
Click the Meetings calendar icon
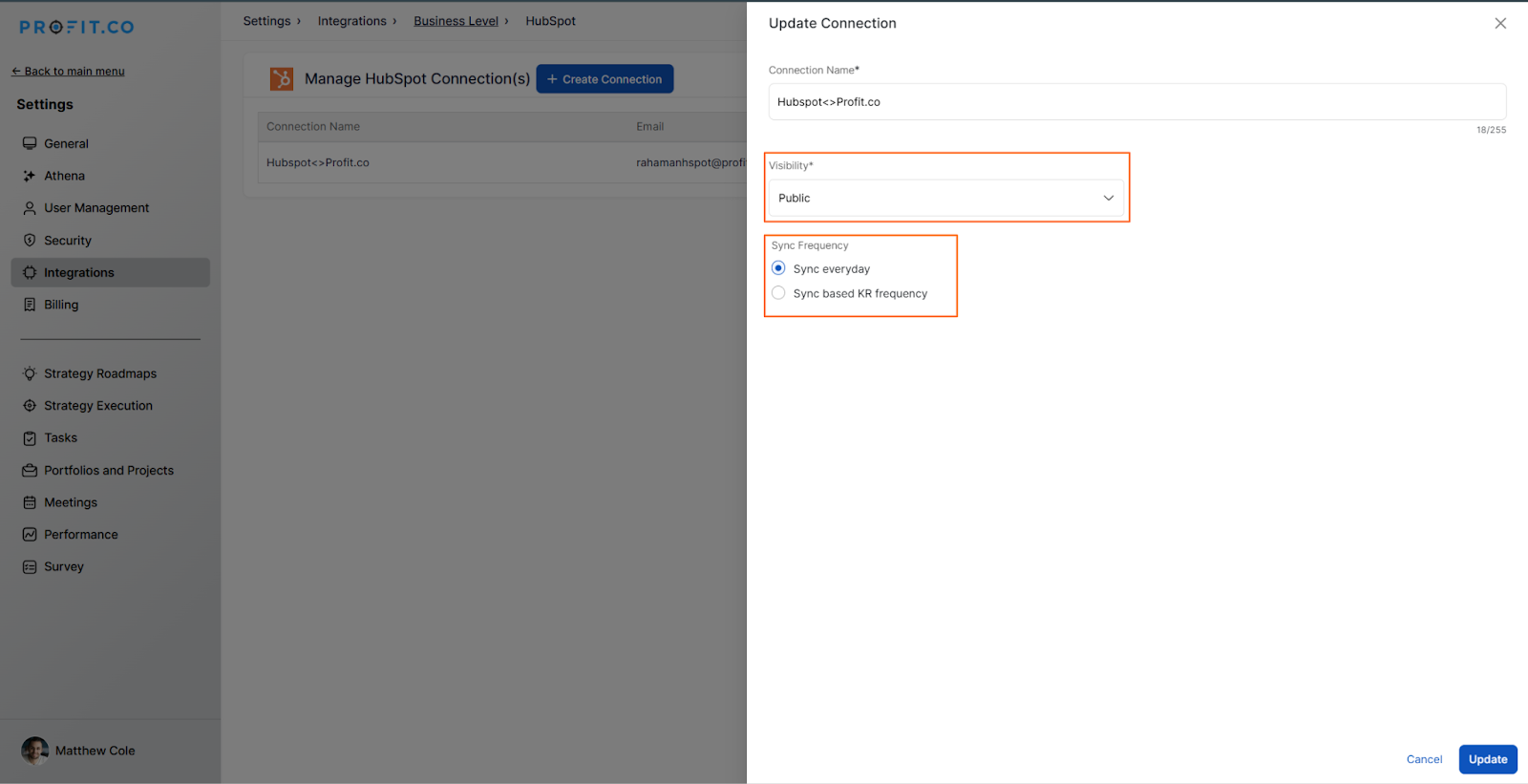pyautogui.click(x=30, y=502)
